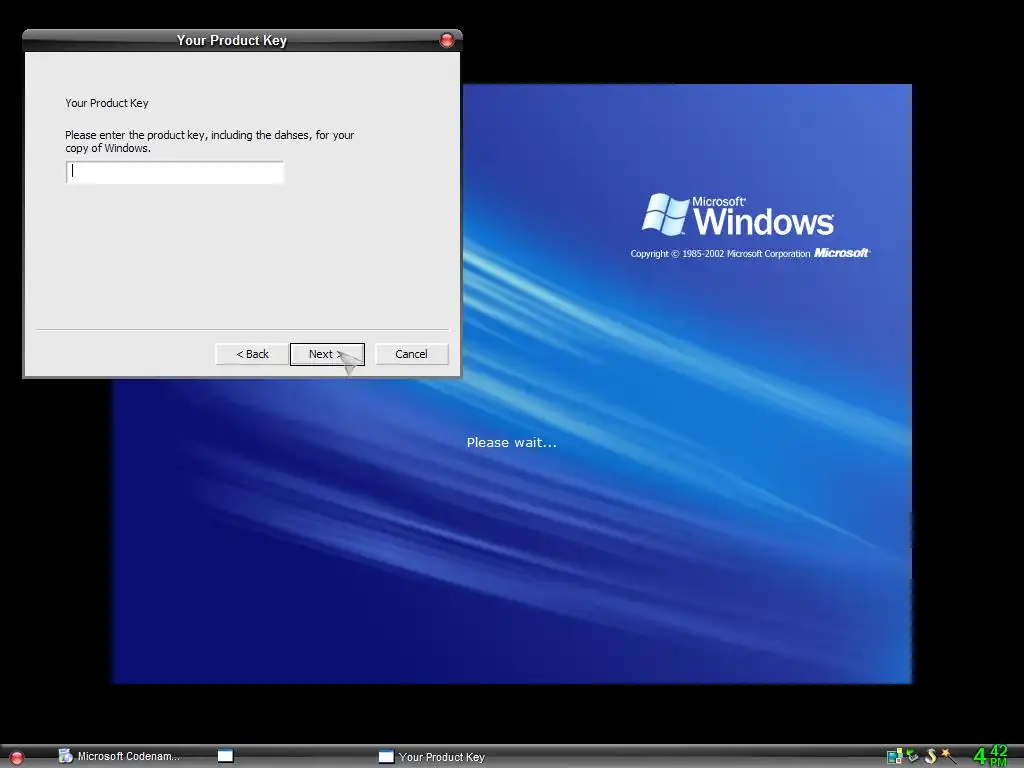The width and height of the screenshot is (1024, 768).
Task: Activate Your Product Key taskbar entry
Action: point(432,757)
